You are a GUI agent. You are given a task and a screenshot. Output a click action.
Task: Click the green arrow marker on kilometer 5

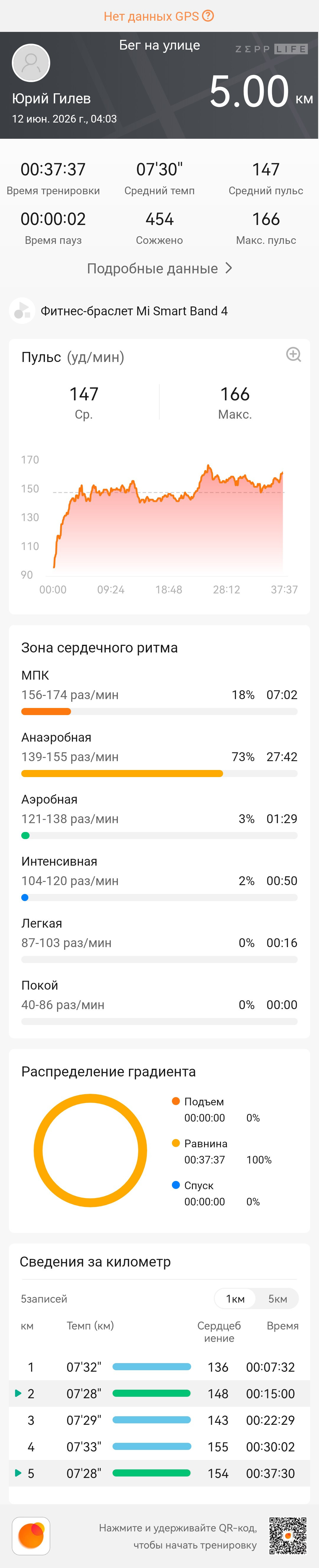point(18,1472)
